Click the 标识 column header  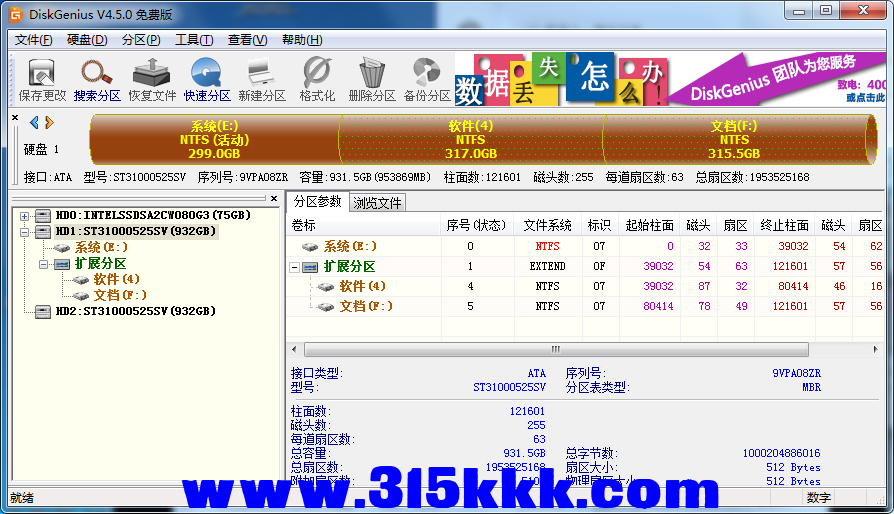point(599,226)
